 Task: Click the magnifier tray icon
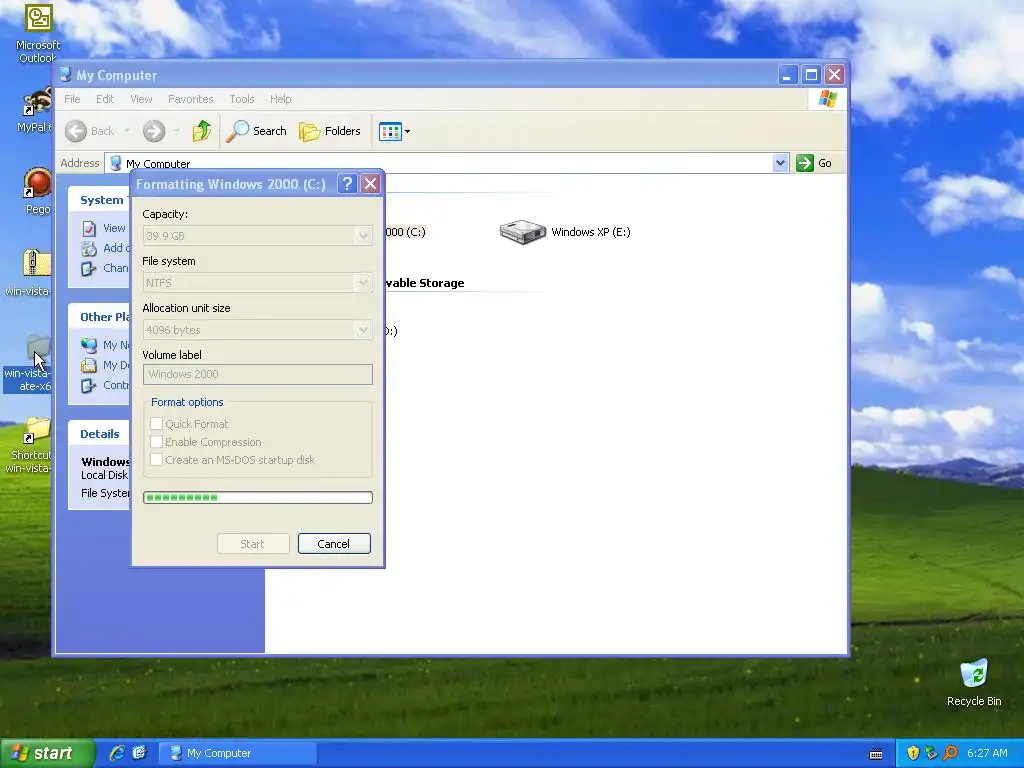pyautogui.click(x=950, y=754)
